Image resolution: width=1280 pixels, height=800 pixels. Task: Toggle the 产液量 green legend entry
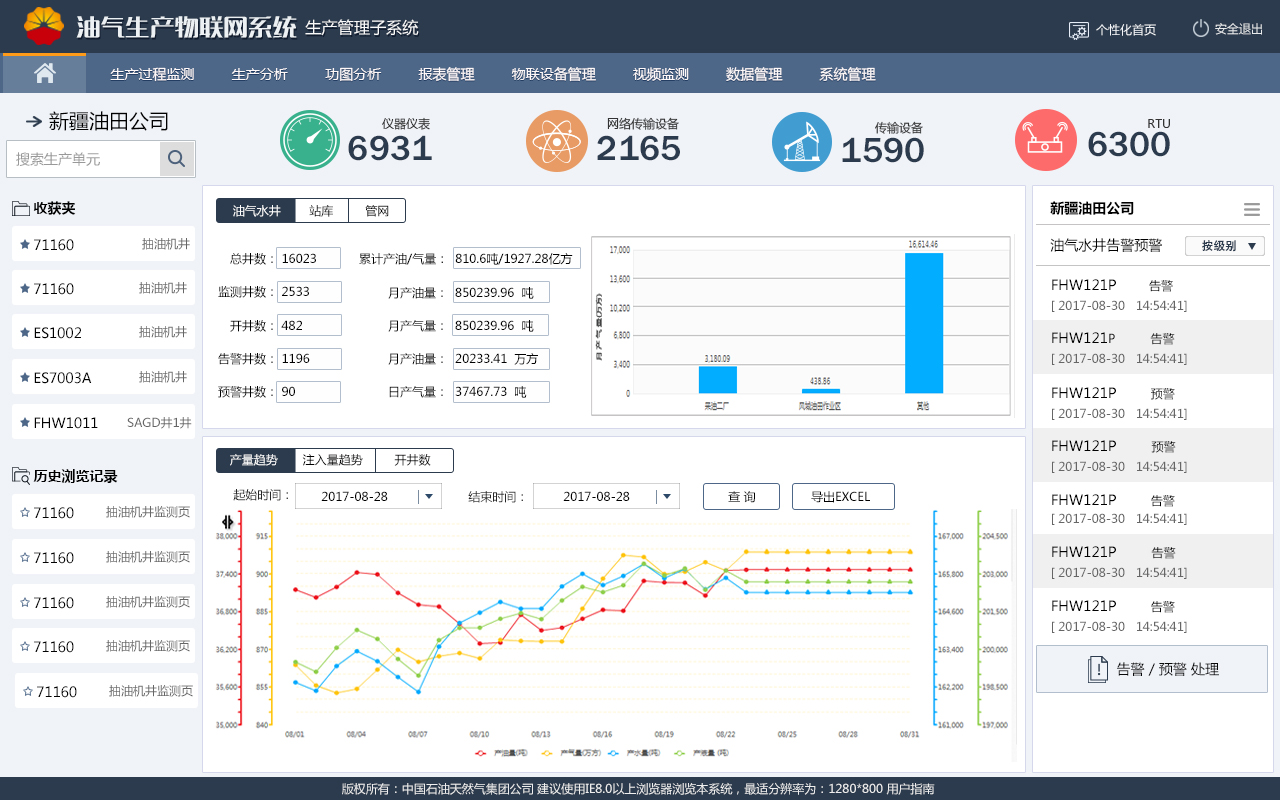point(702,752)
